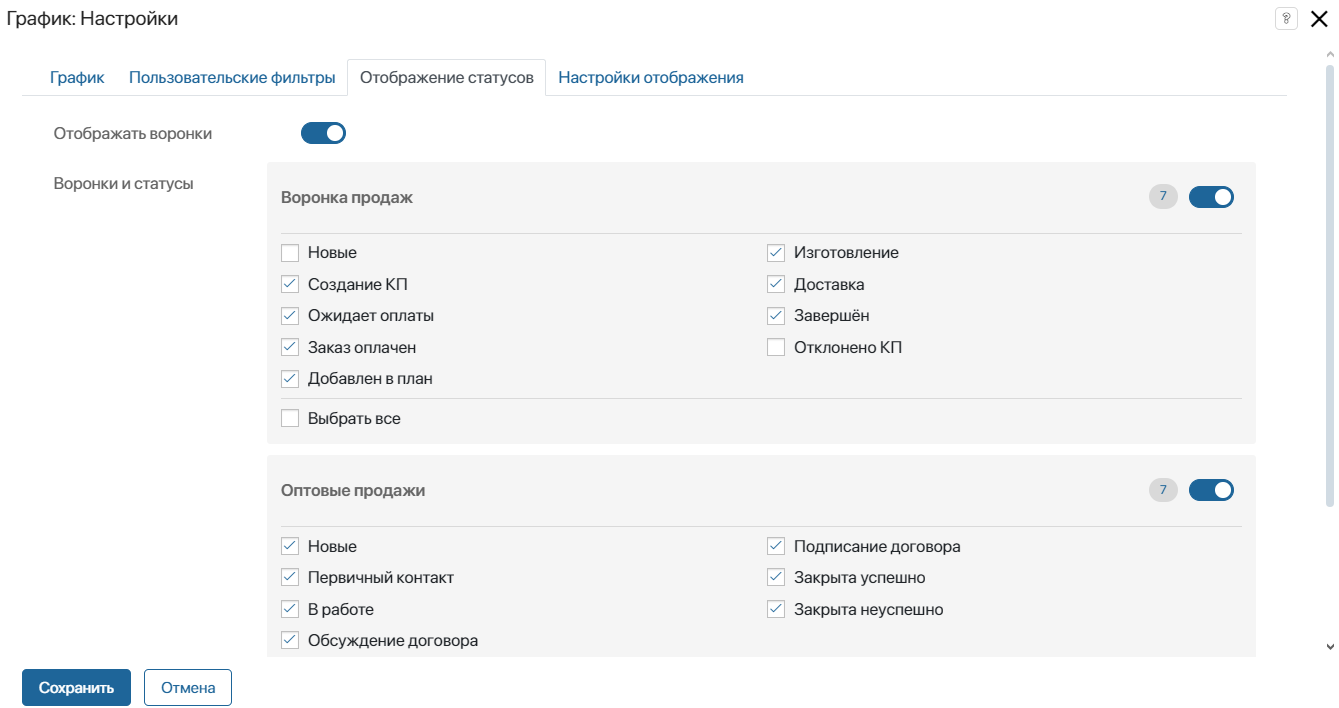Uncheck the Закрыта неуспешно checkbox
The height and width of the screenshot is (708, 1339).
coord(776,610)
